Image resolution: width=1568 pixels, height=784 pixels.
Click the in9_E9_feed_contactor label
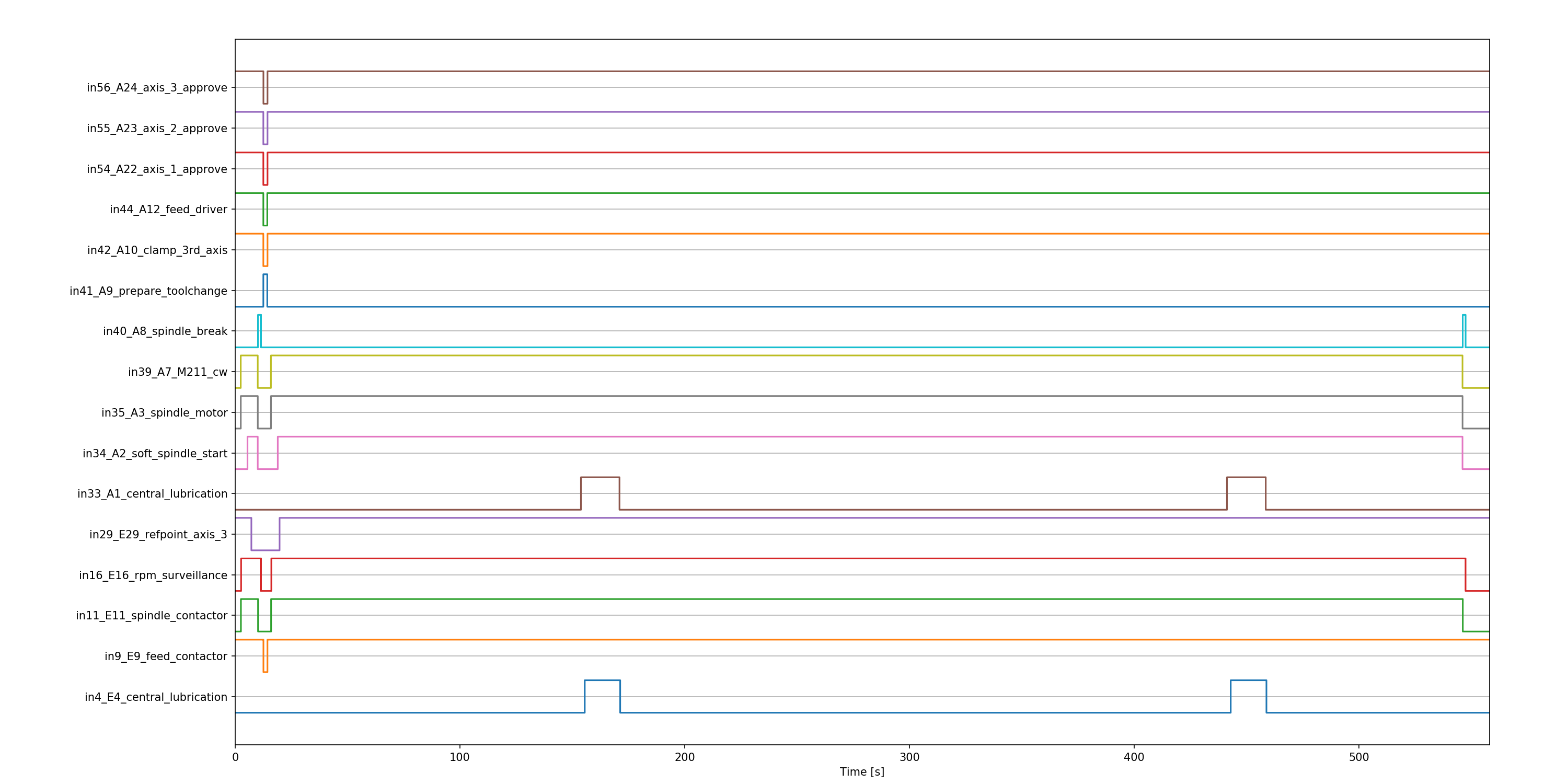(x=166, y=656)
